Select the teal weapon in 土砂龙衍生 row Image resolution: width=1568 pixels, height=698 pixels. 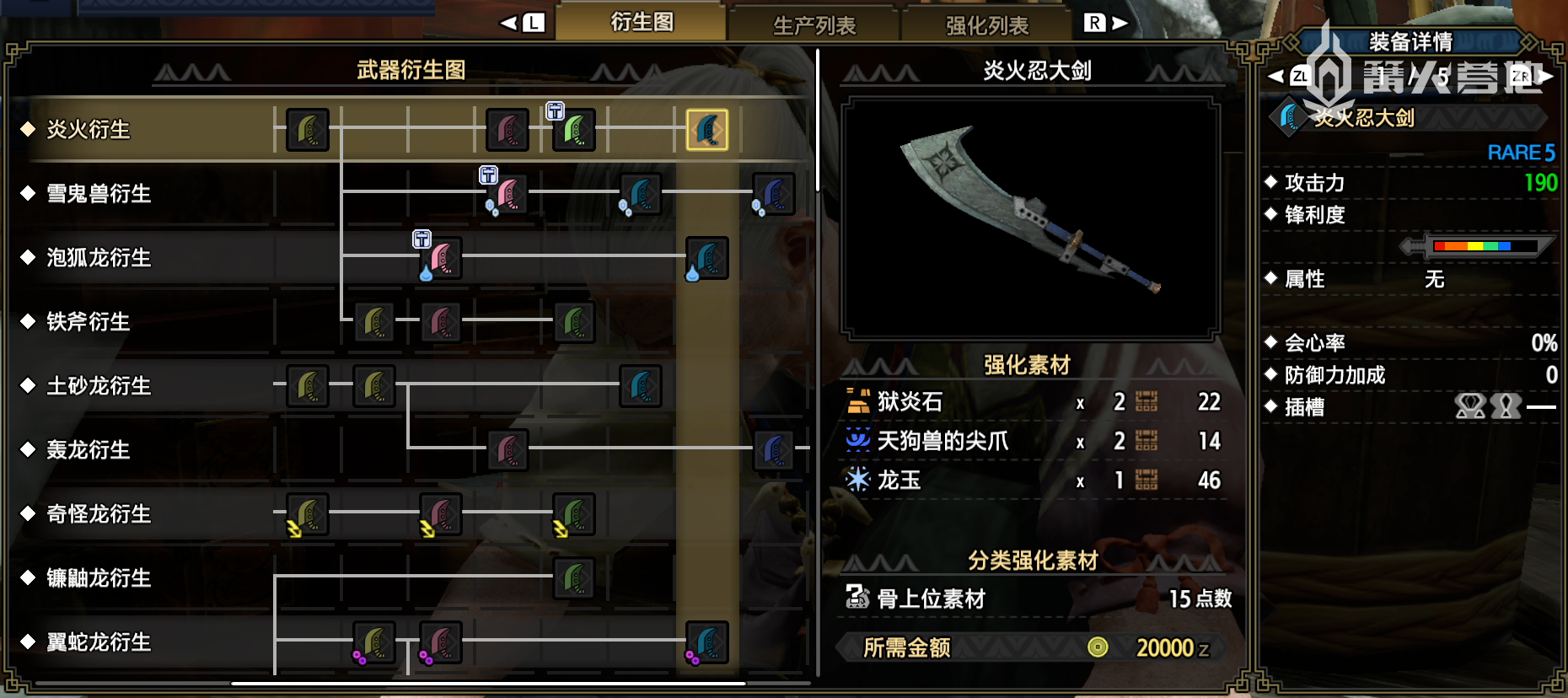(x=641, y=386)
